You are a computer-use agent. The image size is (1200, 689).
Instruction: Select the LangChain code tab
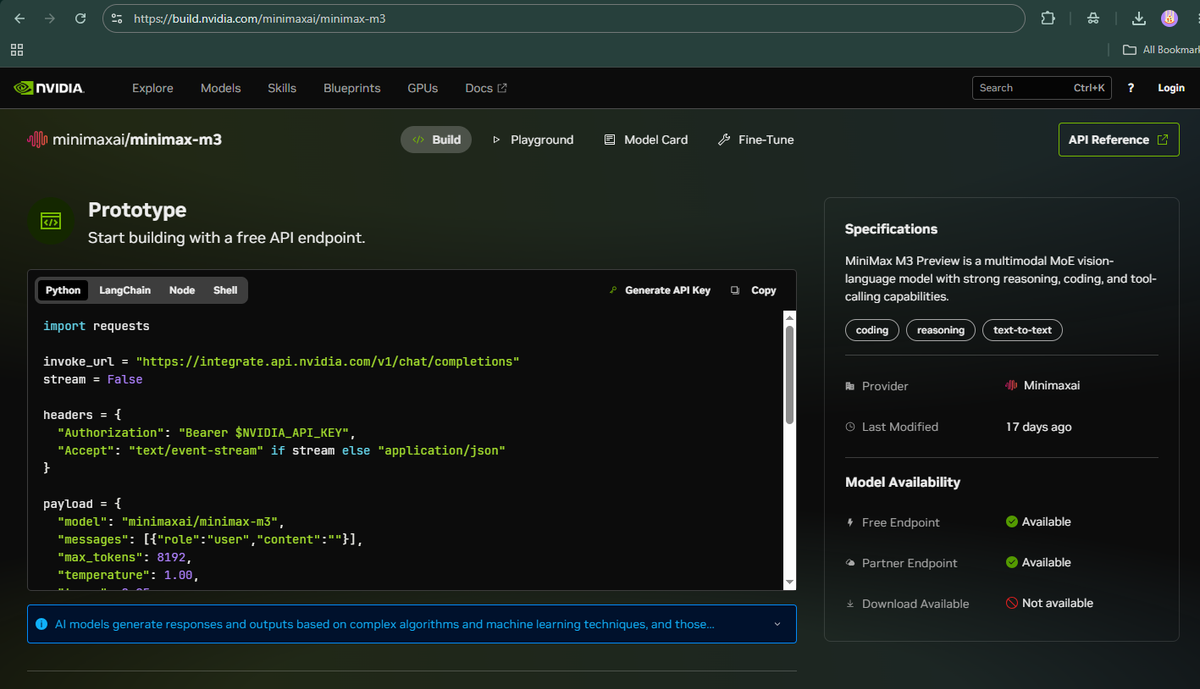point(125,290)
